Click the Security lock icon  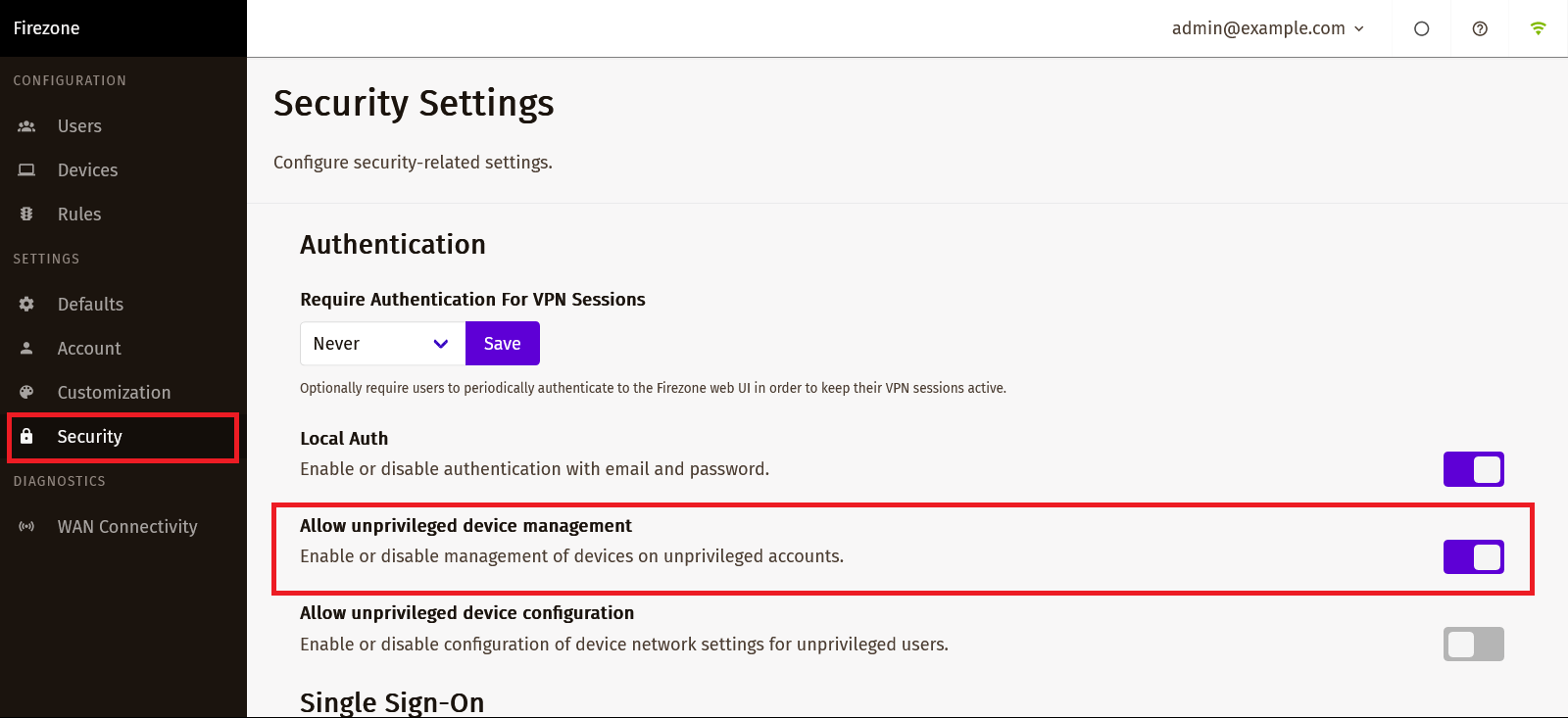coord(26,437)
